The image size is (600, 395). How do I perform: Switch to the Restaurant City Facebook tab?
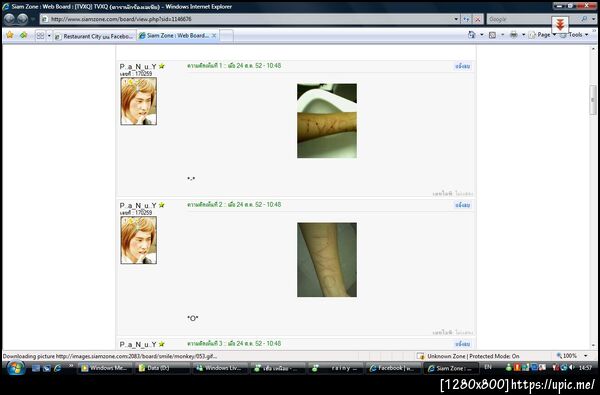point(95,36)
